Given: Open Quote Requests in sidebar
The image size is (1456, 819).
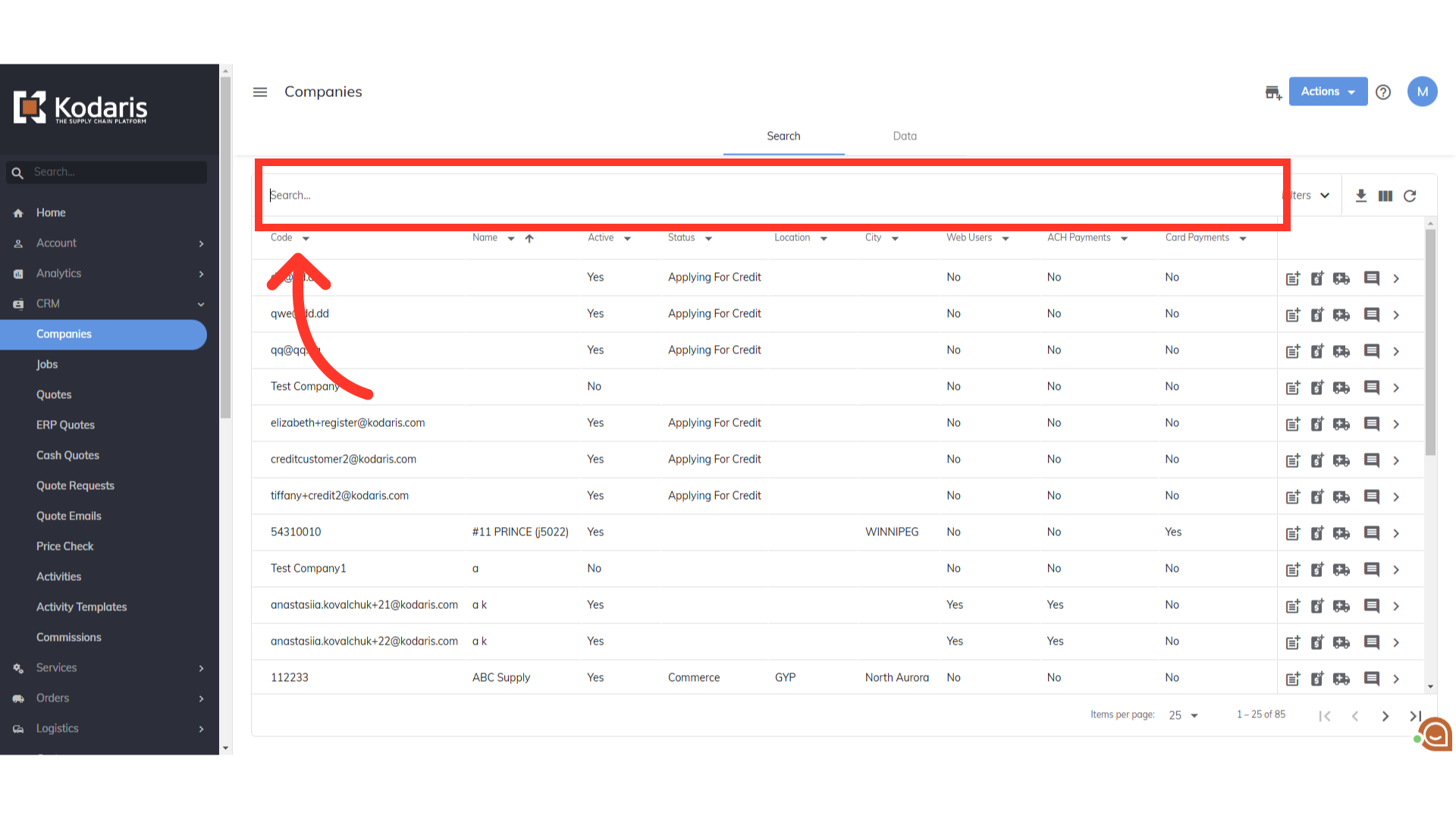Looking at the screenshot, I should (x=75, y=485).
